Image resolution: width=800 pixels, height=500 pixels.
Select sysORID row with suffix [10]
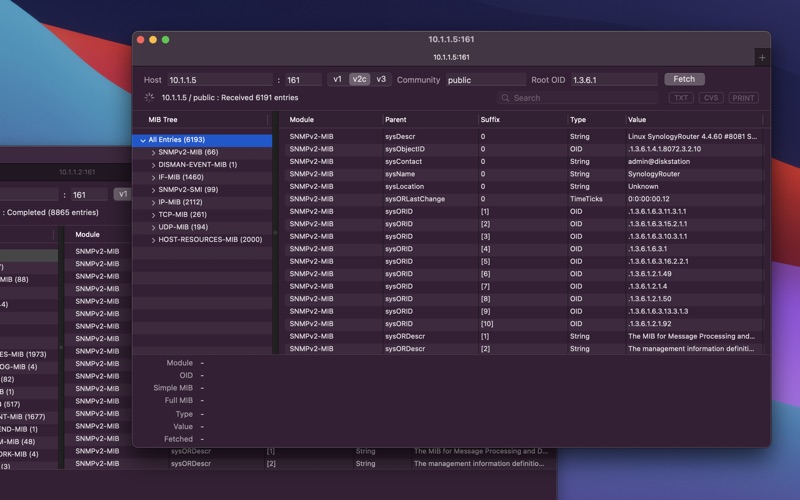pos(524,324)
